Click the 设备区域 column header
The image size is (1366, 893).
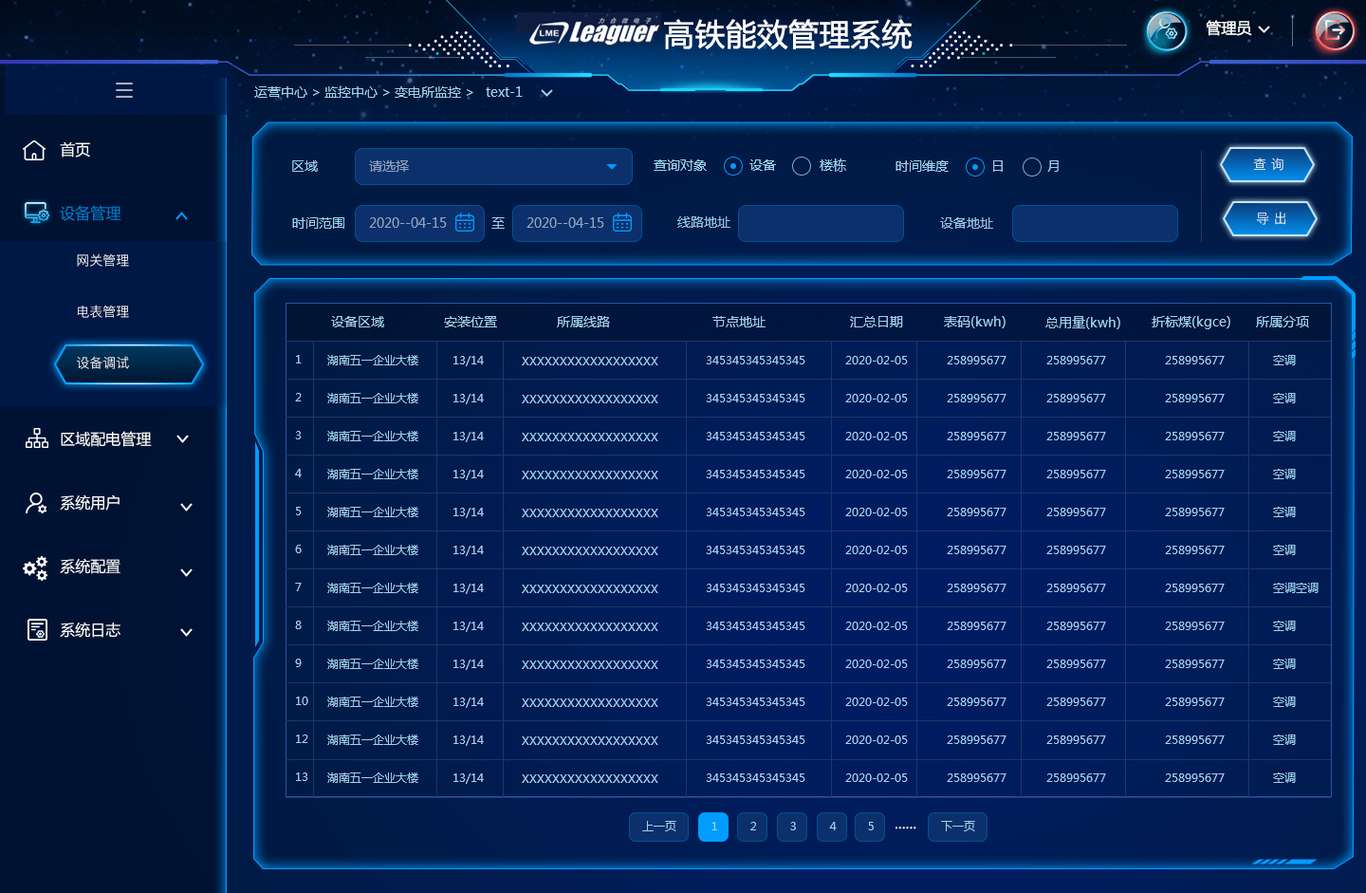point(358,322)
